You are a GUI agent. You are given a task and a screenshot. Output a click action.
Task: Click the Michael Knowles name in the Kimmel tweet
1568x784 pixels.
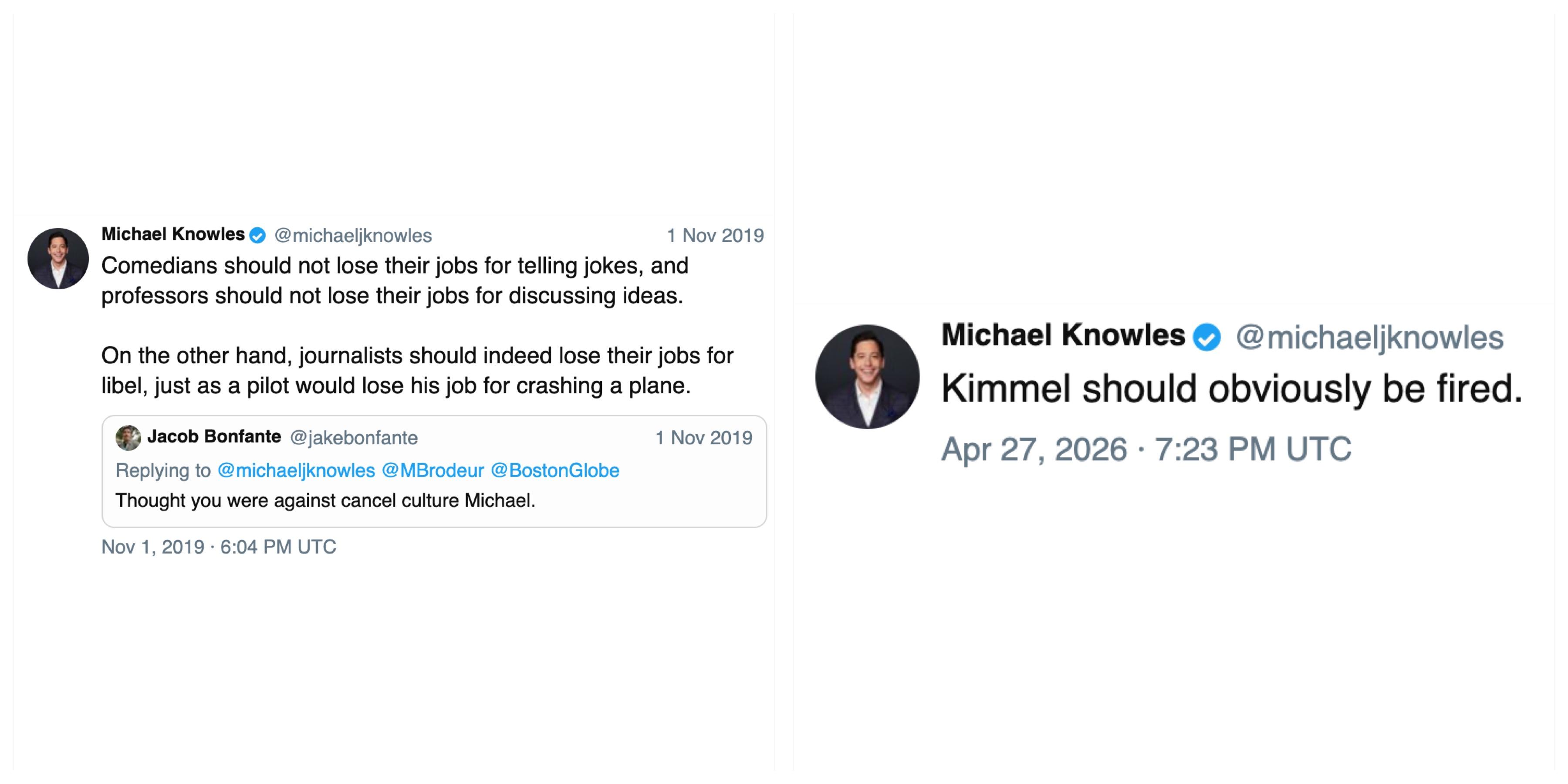(1063, 335)
